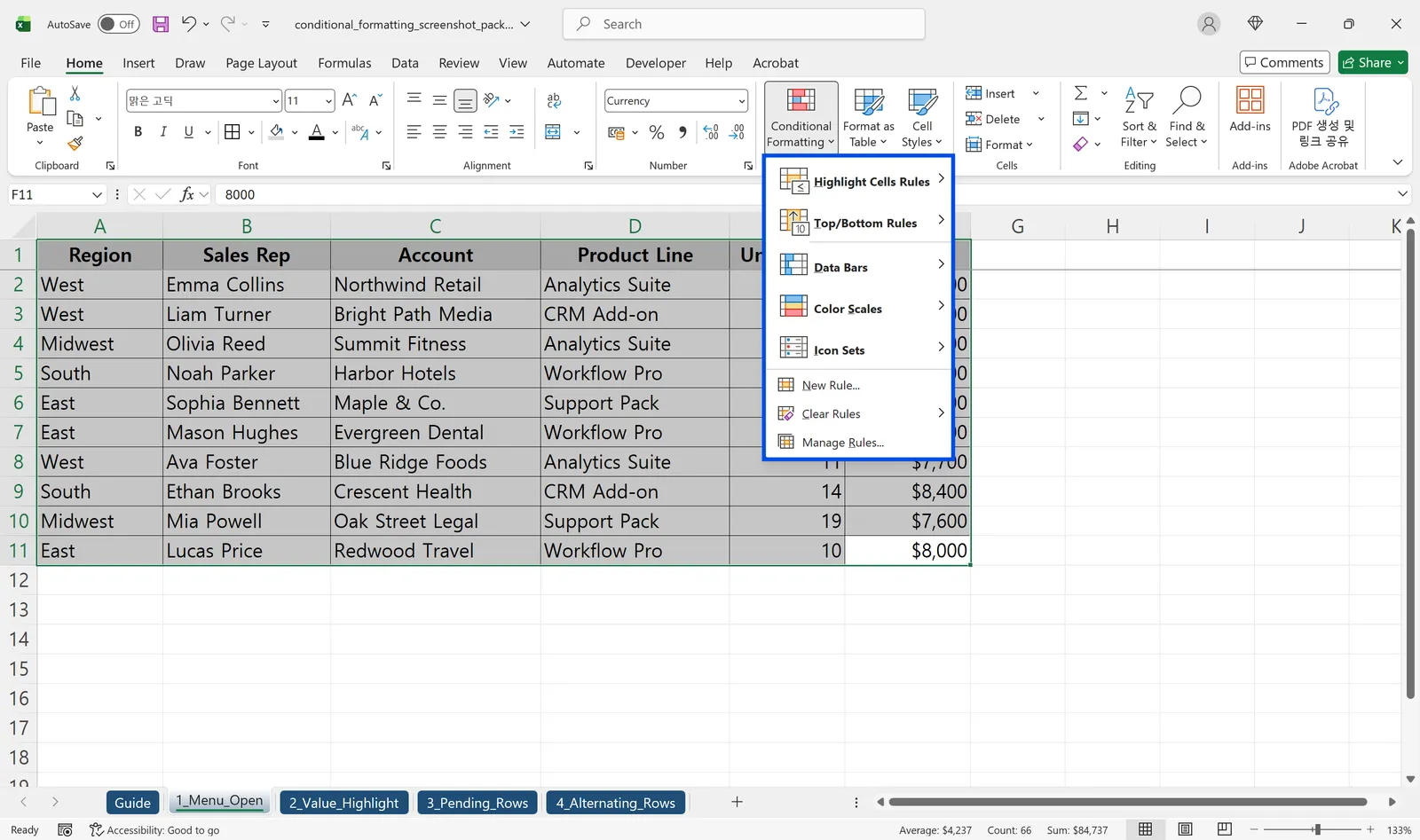Open Highlight Cells Rules submenu
The width and height of the screenshot is (1420, 840).
(x=859, y=181)
